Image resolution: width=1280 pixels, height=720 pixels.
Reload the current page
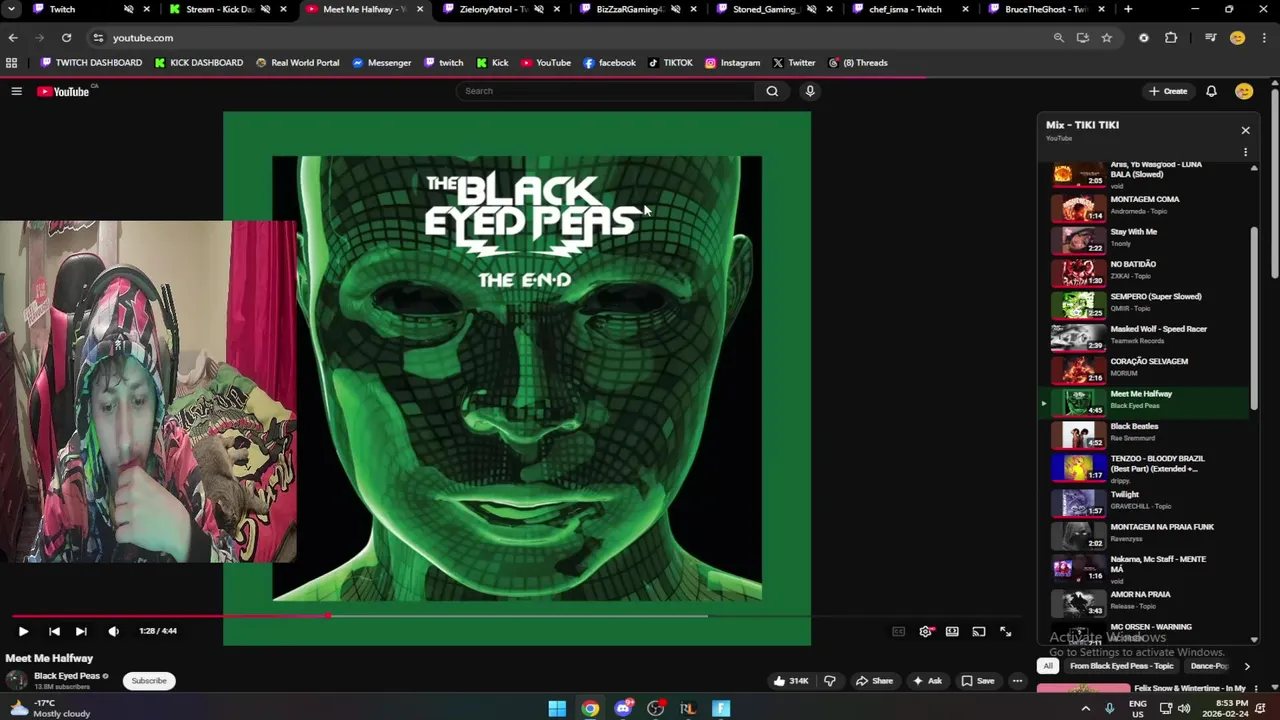click(66, 38)
